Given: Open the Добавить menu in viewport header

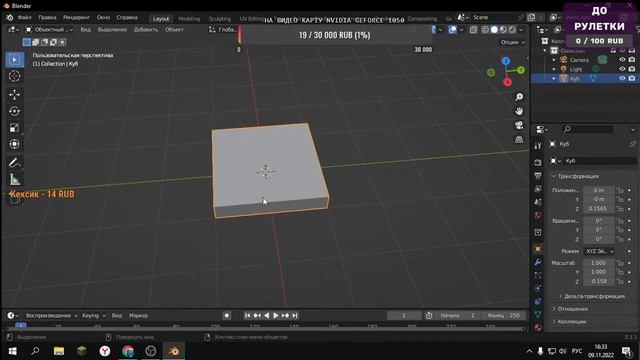Looking at the screenshot, I should pyautogui.click(x=146, y=29).
